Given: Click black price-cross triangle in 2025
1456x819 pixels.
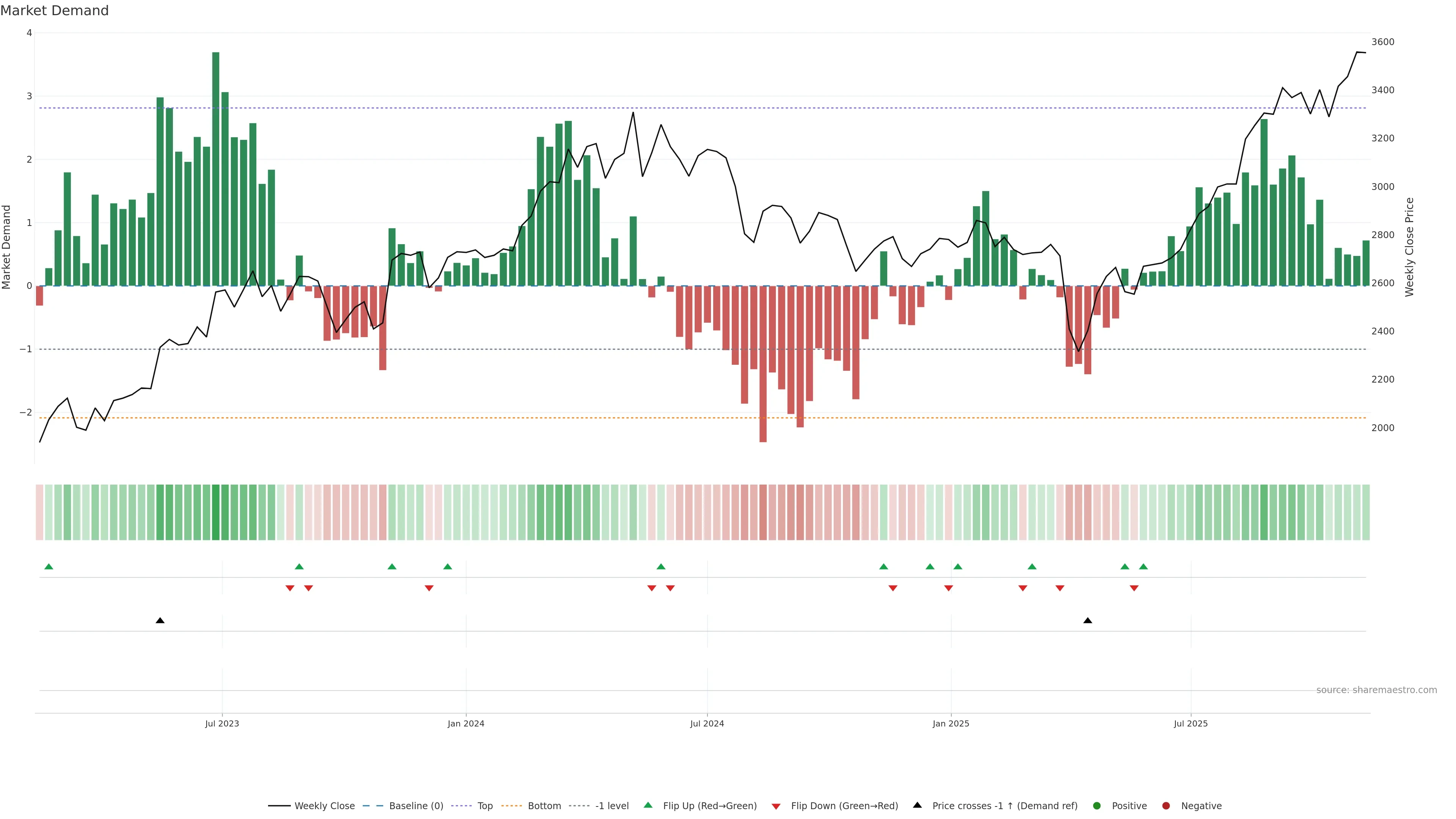Looking at the screenshot, I should coord(1087,621).
